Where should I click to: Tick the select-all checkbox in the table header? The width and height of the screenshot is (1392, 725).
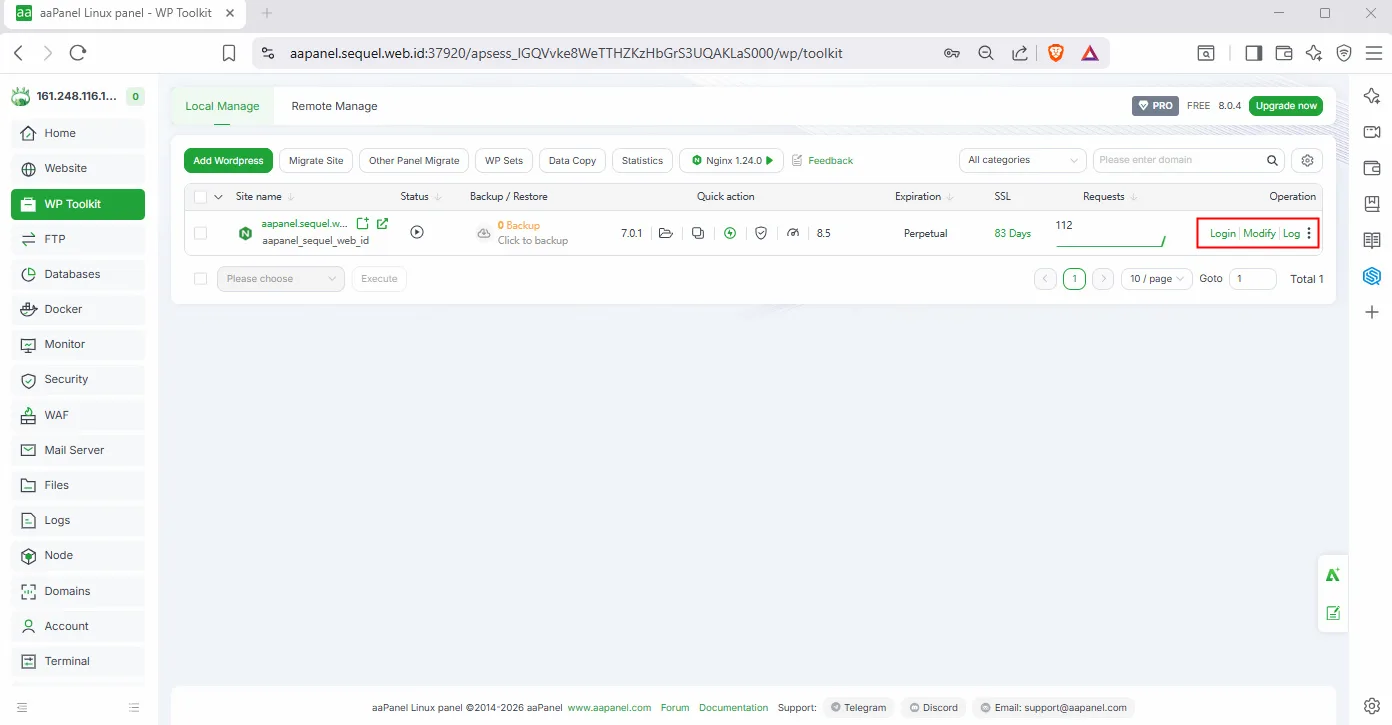[201, 197]
